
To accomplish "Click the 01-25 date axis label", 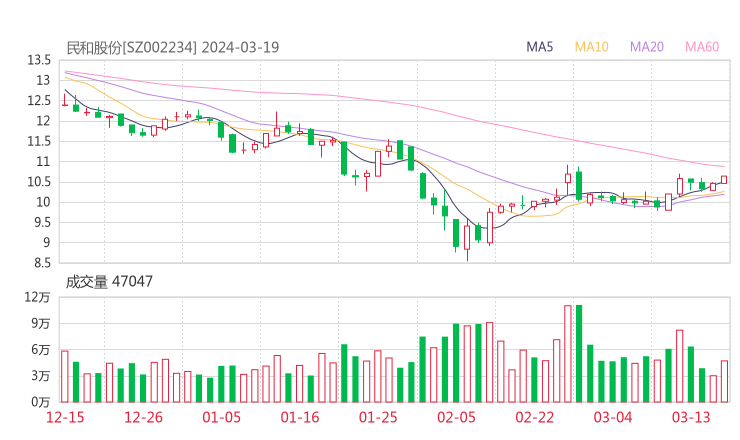I will (x=378, y=417).
